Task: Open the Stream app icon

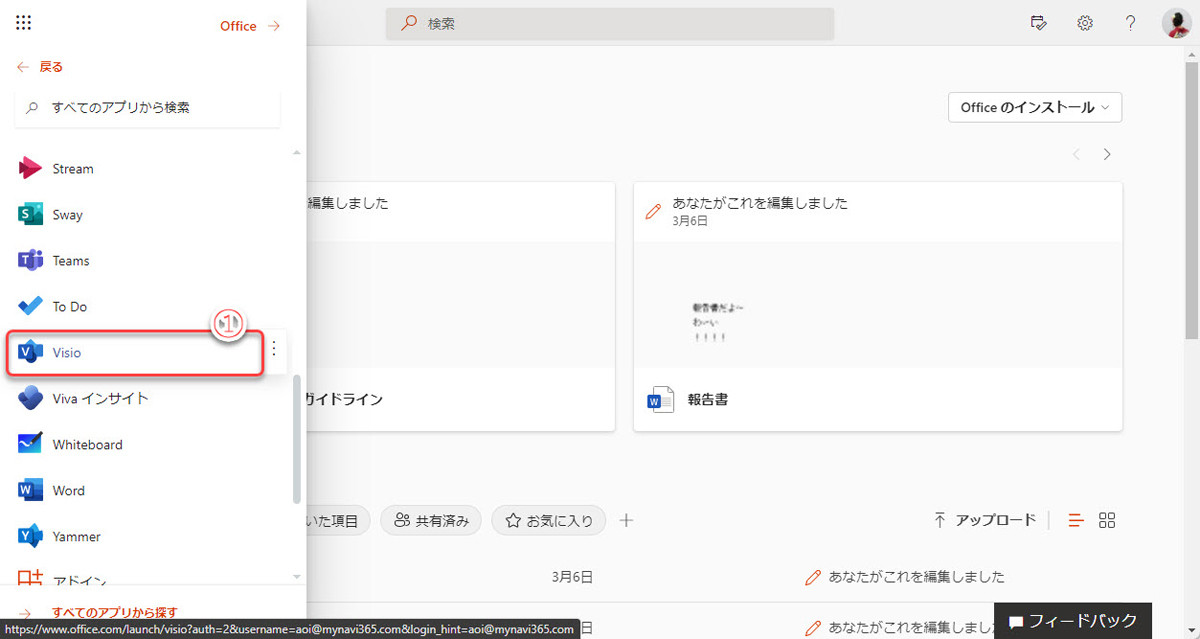Action: [x=30, y=169]
